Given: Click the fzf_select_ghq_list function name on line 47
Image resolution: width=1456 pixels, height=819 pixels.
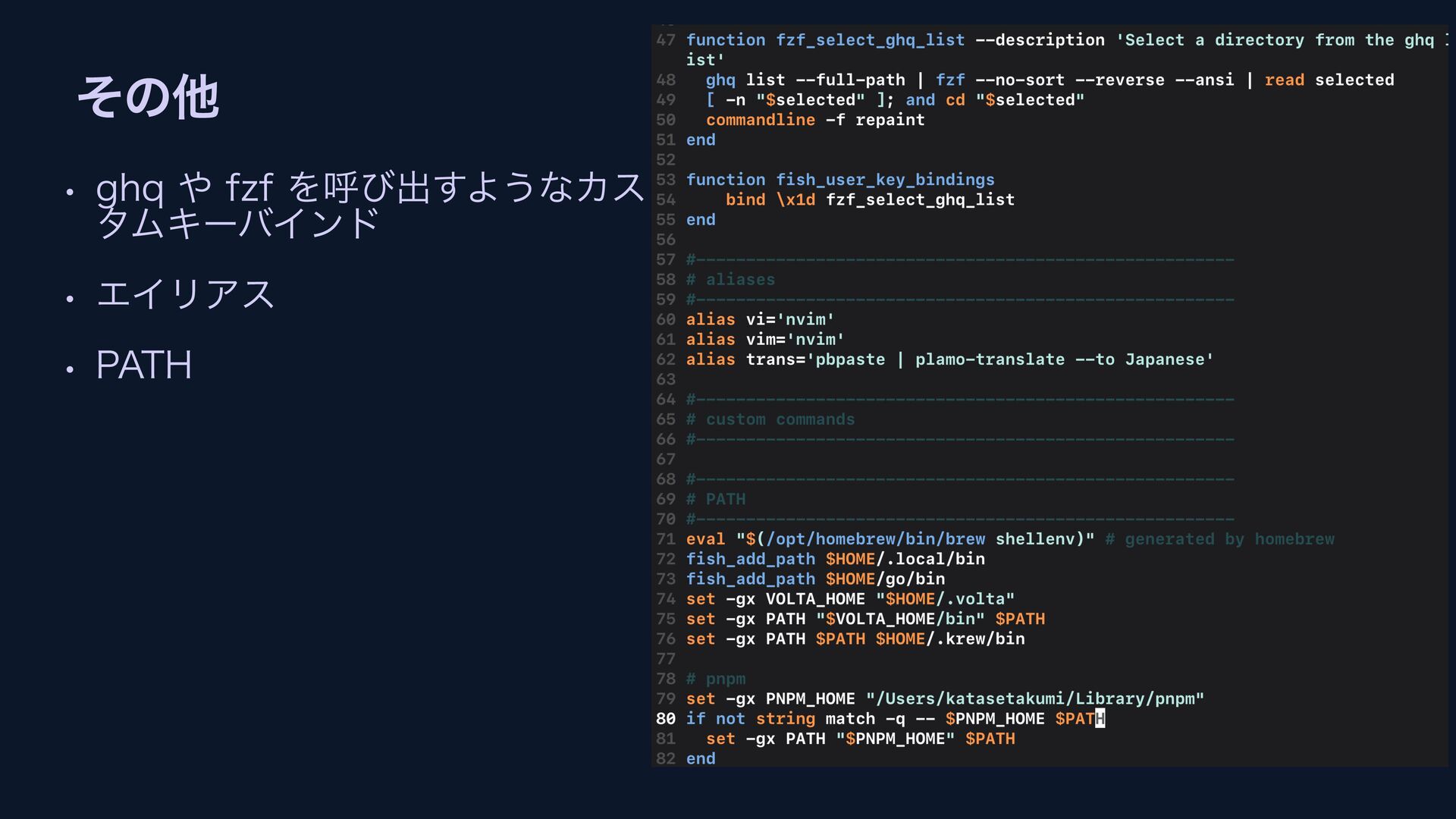Looking at the screenshot, I should point(870,40).
